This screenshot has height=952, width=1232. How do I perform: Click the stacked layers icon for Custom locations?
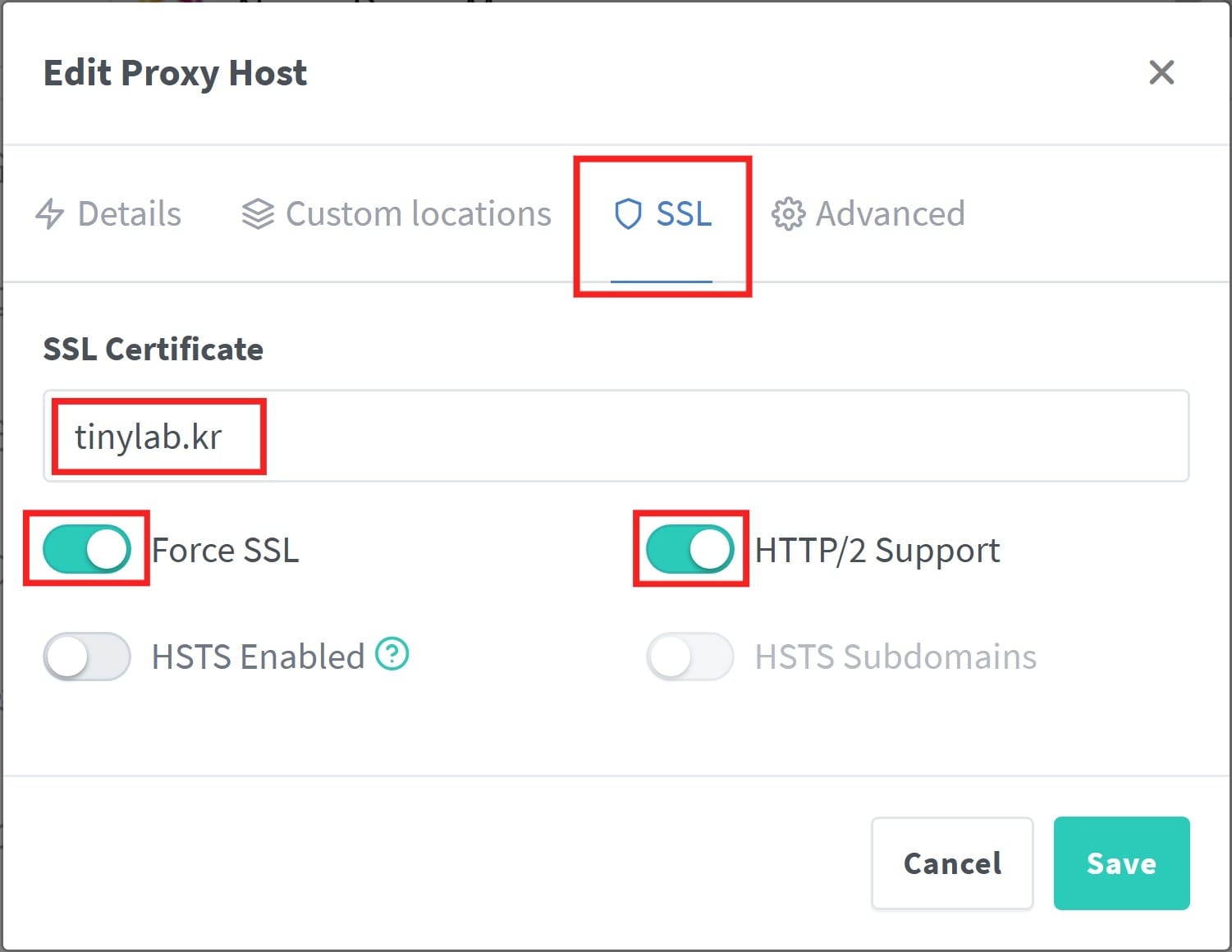258,214
